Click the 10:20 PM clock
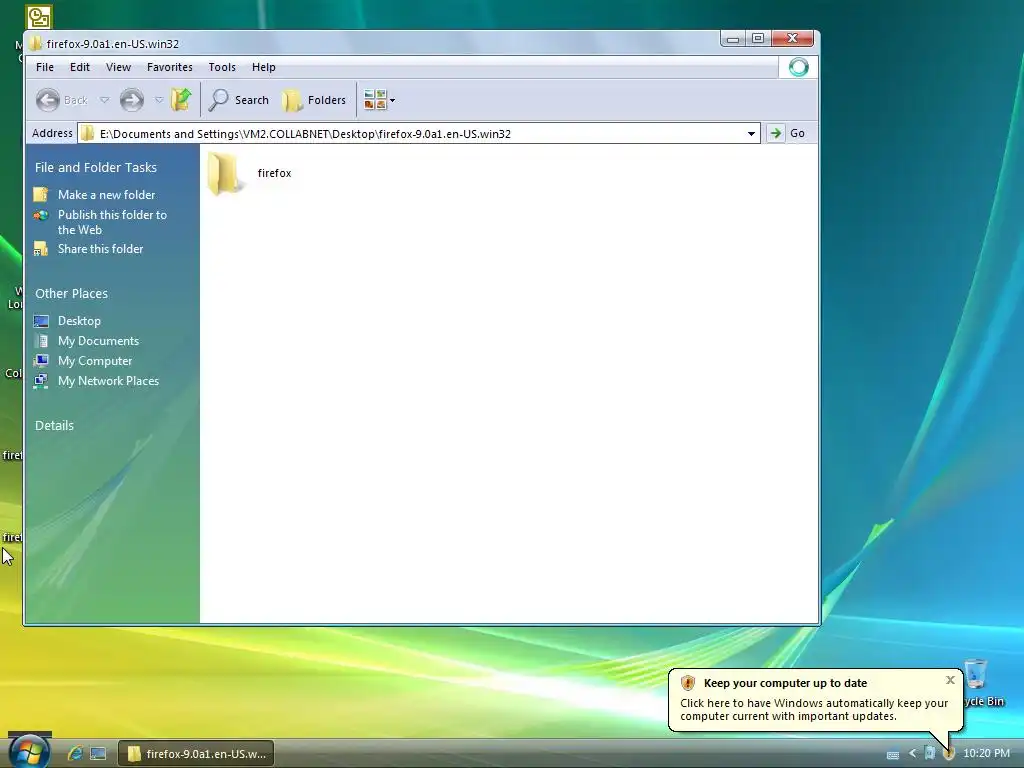The width and height of the screenshot is (1024, 768). (x=986, y=754)
